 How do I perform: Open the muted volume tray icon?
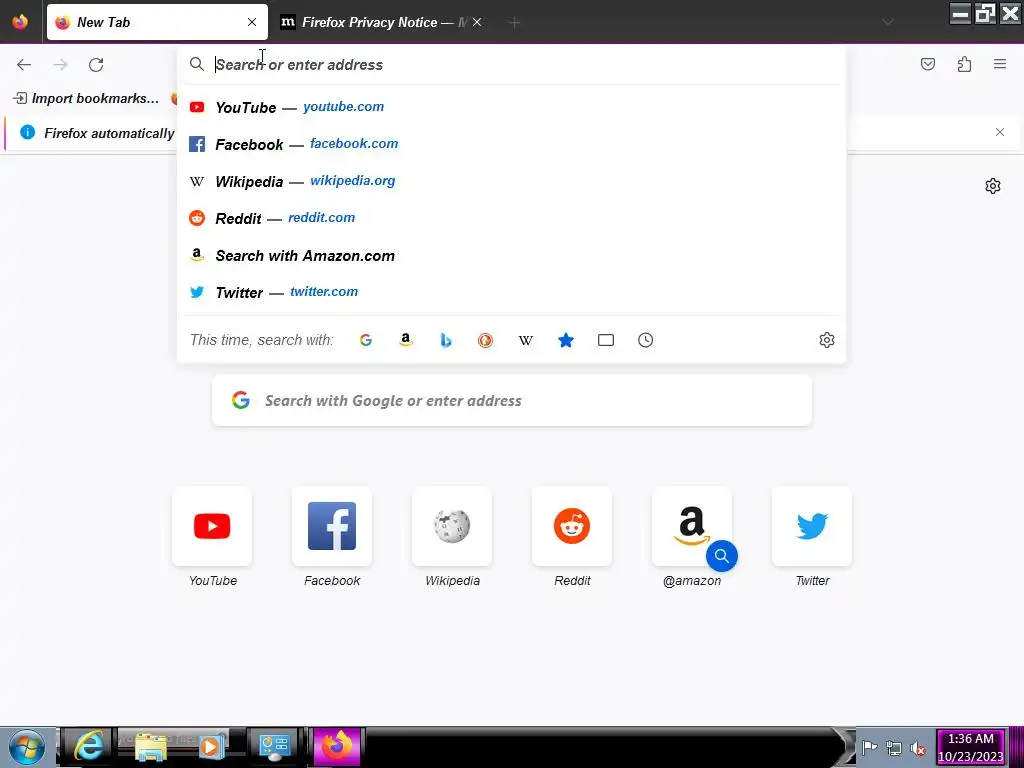(x=918, y=748)
